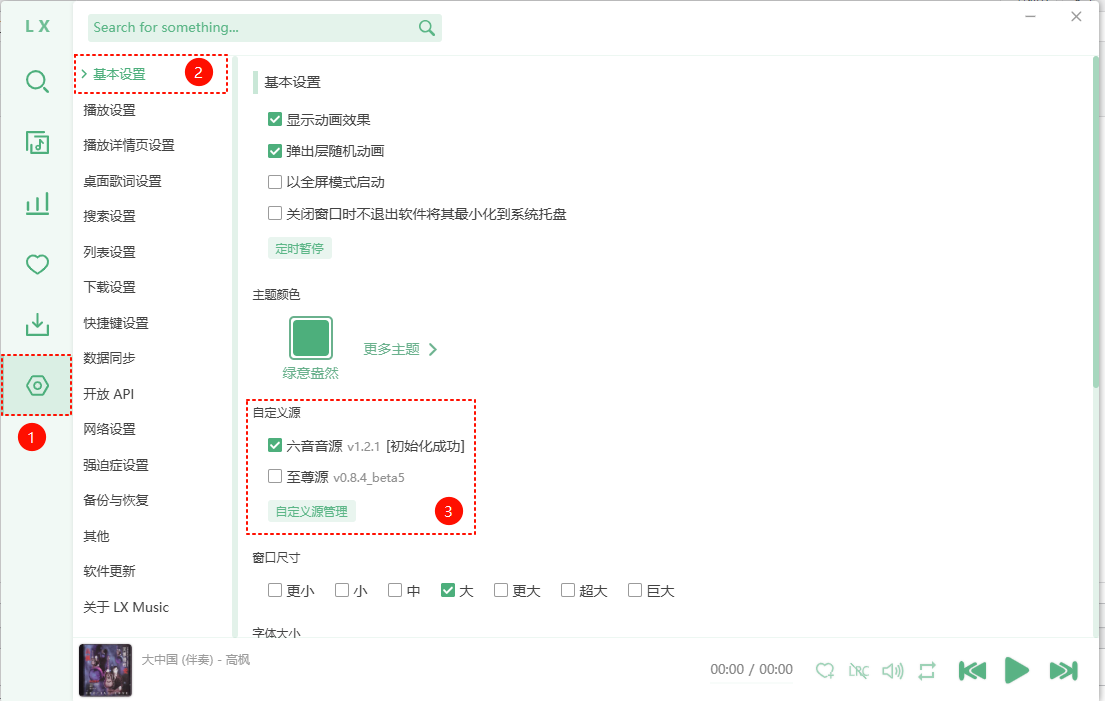Screen dimensions: 1105x701
Task: Go to 播放设置 settings section
Action: tap(110, 110)
